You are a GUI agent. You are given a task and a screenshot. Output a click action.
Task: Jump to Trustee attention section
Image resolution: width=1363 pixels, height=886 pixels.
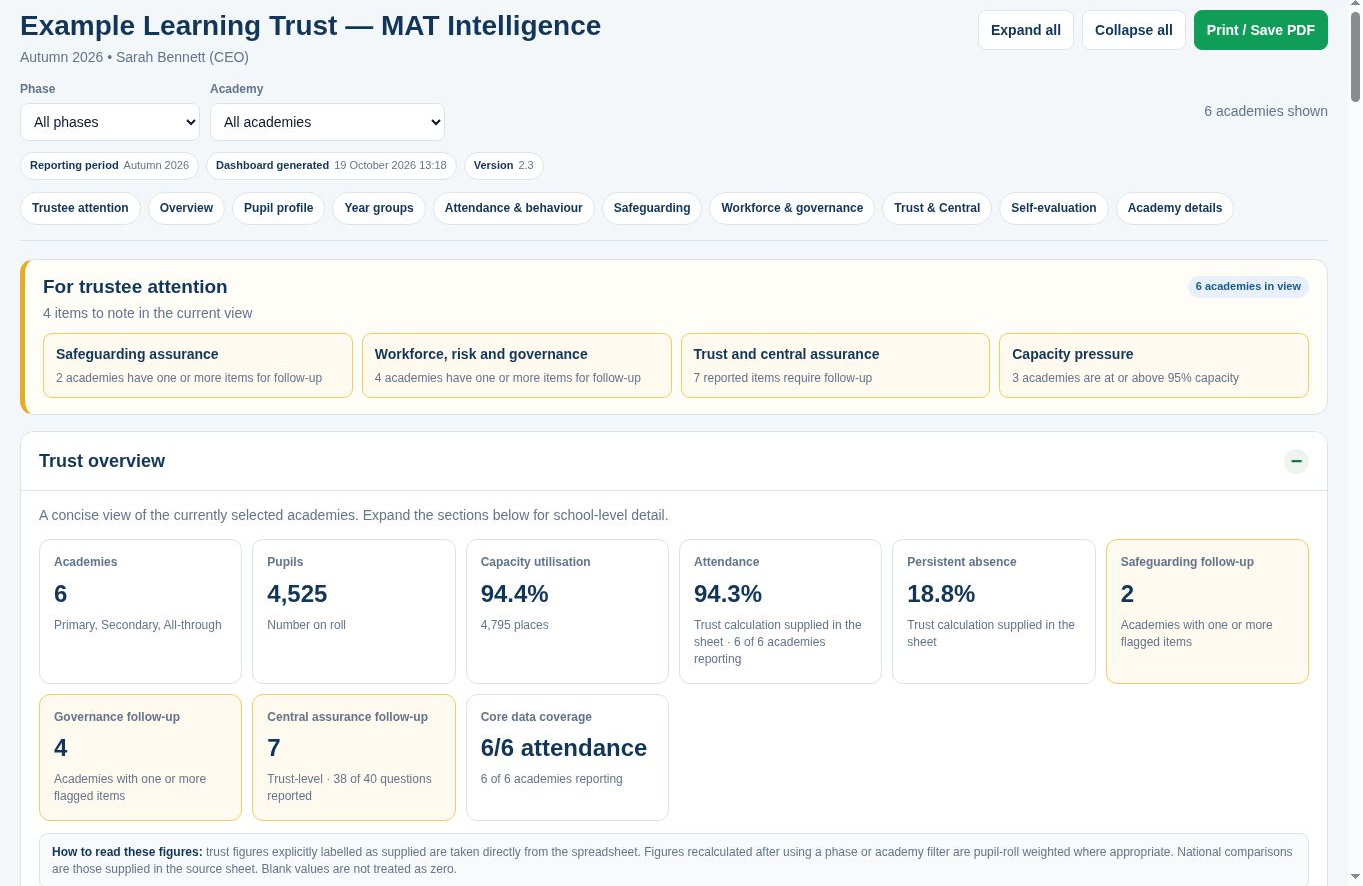point(80,208)
